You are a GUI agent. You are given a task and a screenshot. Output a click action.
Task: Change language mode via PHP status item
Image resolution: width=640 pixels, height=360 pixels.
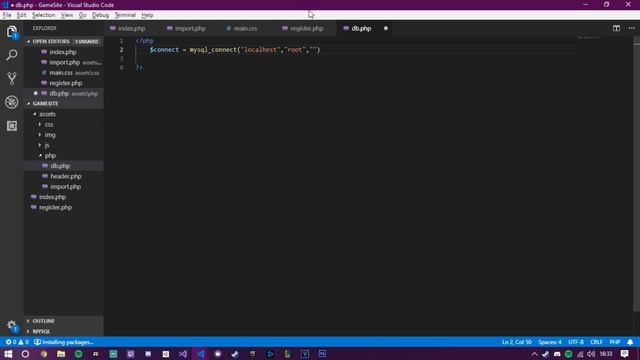click(615, 342)
